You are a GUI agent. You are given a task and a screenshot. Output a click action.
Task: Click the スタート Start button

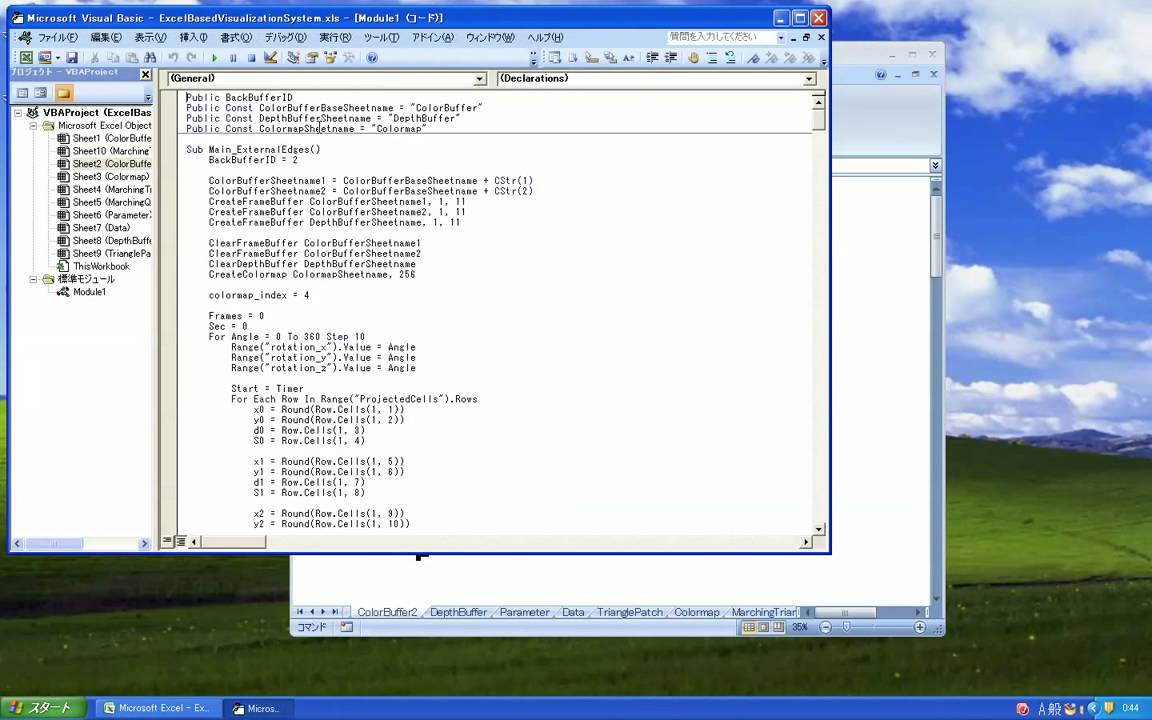44,708
